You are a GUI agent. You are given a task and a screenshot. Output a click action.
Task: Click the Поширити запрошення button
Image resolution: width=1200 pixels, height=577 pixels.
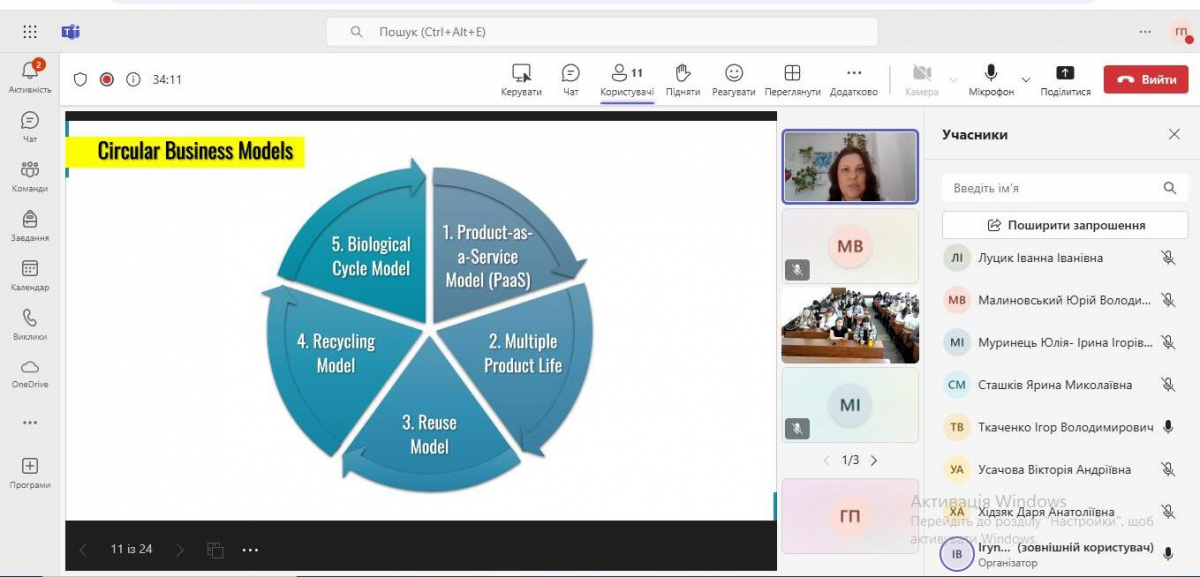[1065, 225]
